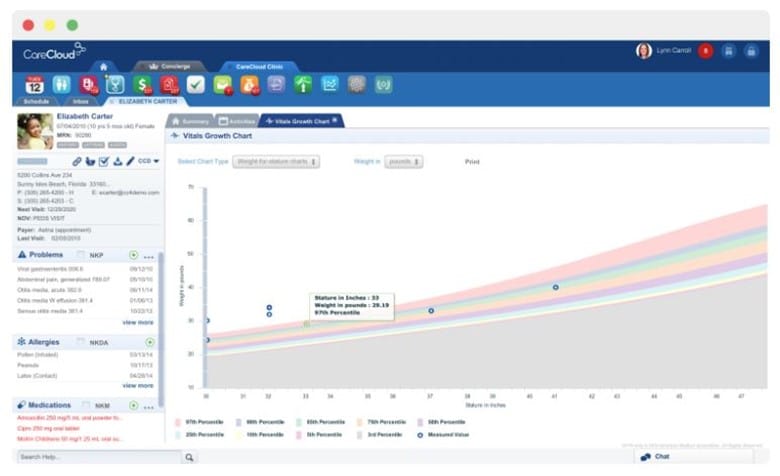This screenshot has width=780, height=476.
Task: Expand the CCD dropdown menu
Action: [x=149, y=160]
